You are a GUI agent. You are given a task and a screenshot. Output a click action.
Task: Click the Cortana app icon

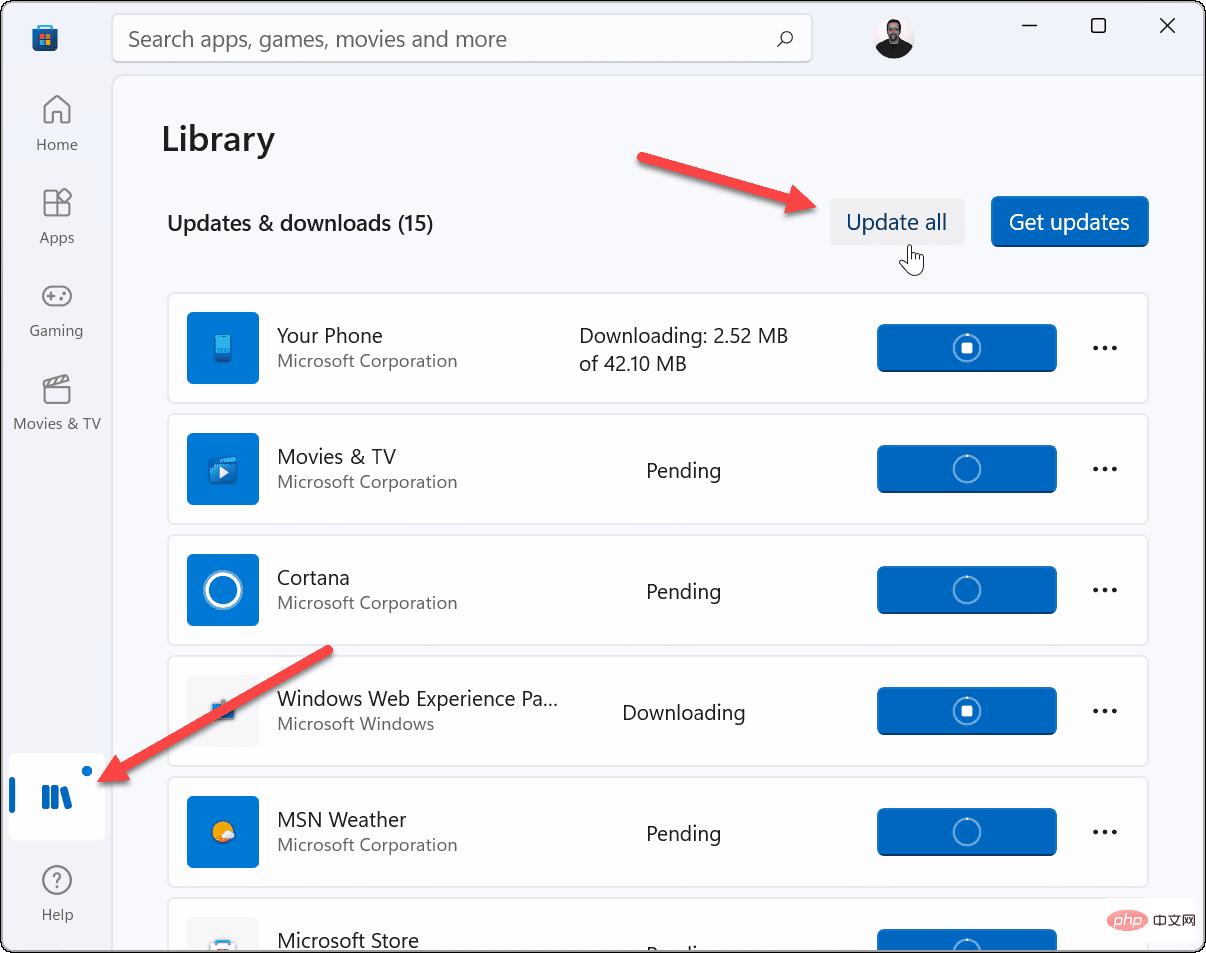point(223,590)
